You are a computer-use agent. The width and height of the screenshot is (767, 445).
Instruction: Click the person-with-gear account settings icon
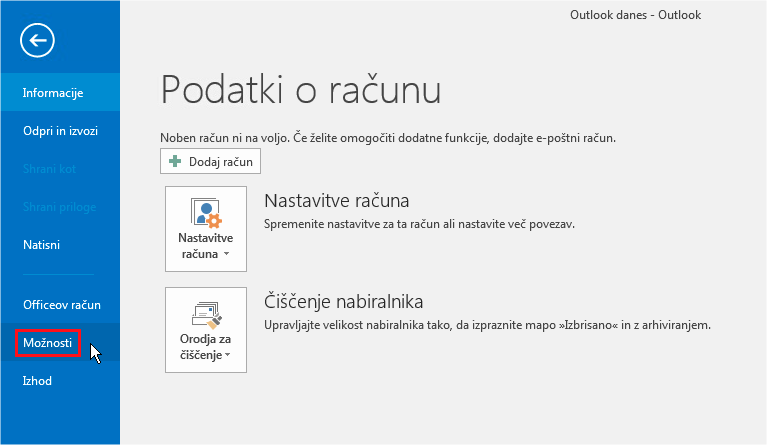tap(205, 213)
